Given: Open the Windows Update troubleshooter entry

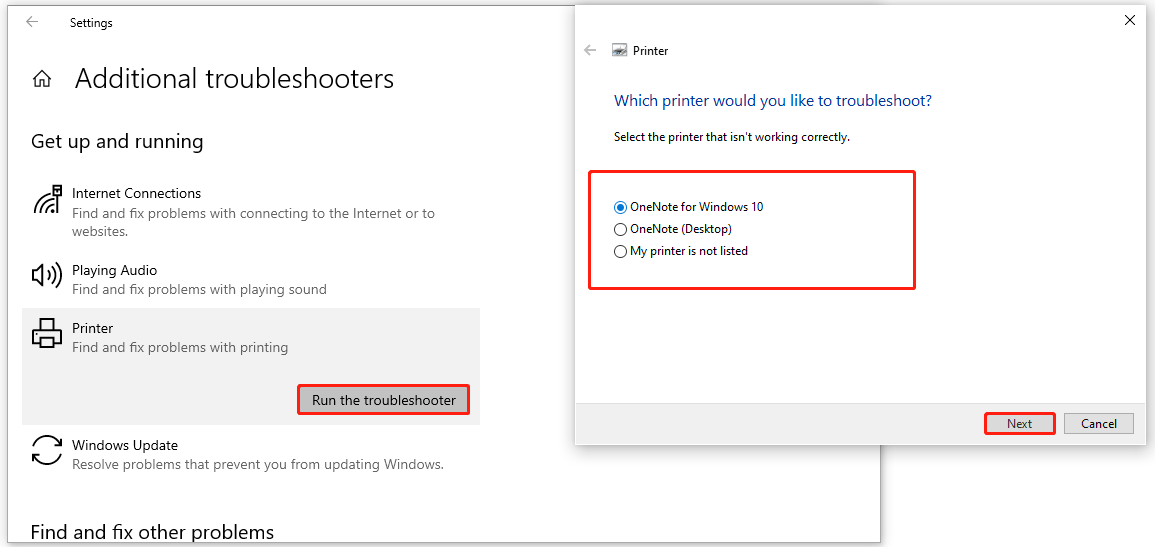Looking at the screenshot, I should coord(251,454).
